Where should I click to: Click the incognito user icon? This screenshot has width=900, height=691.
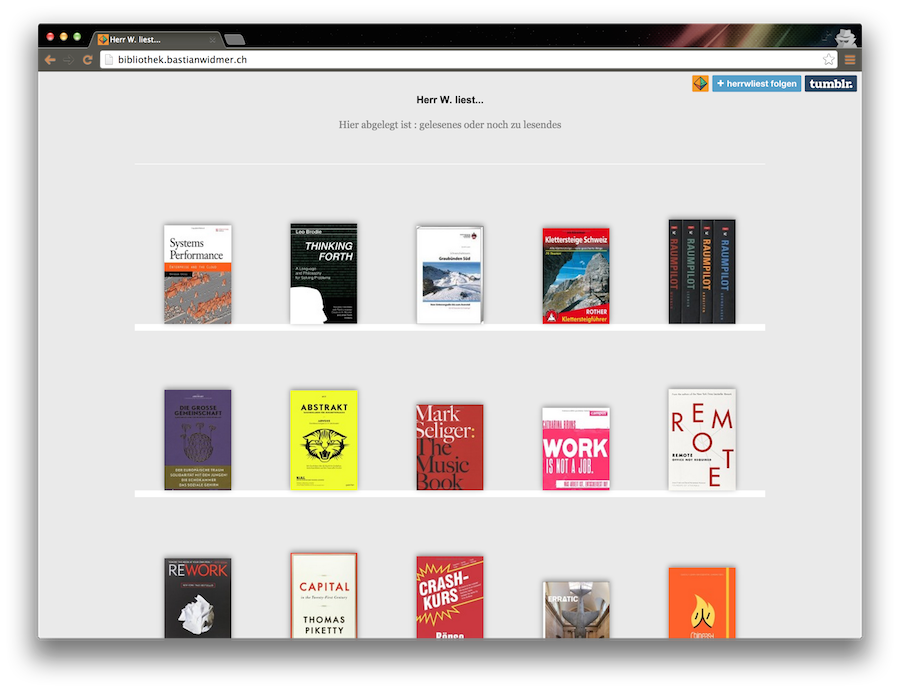pyautogui.click(x=845, y=38)
